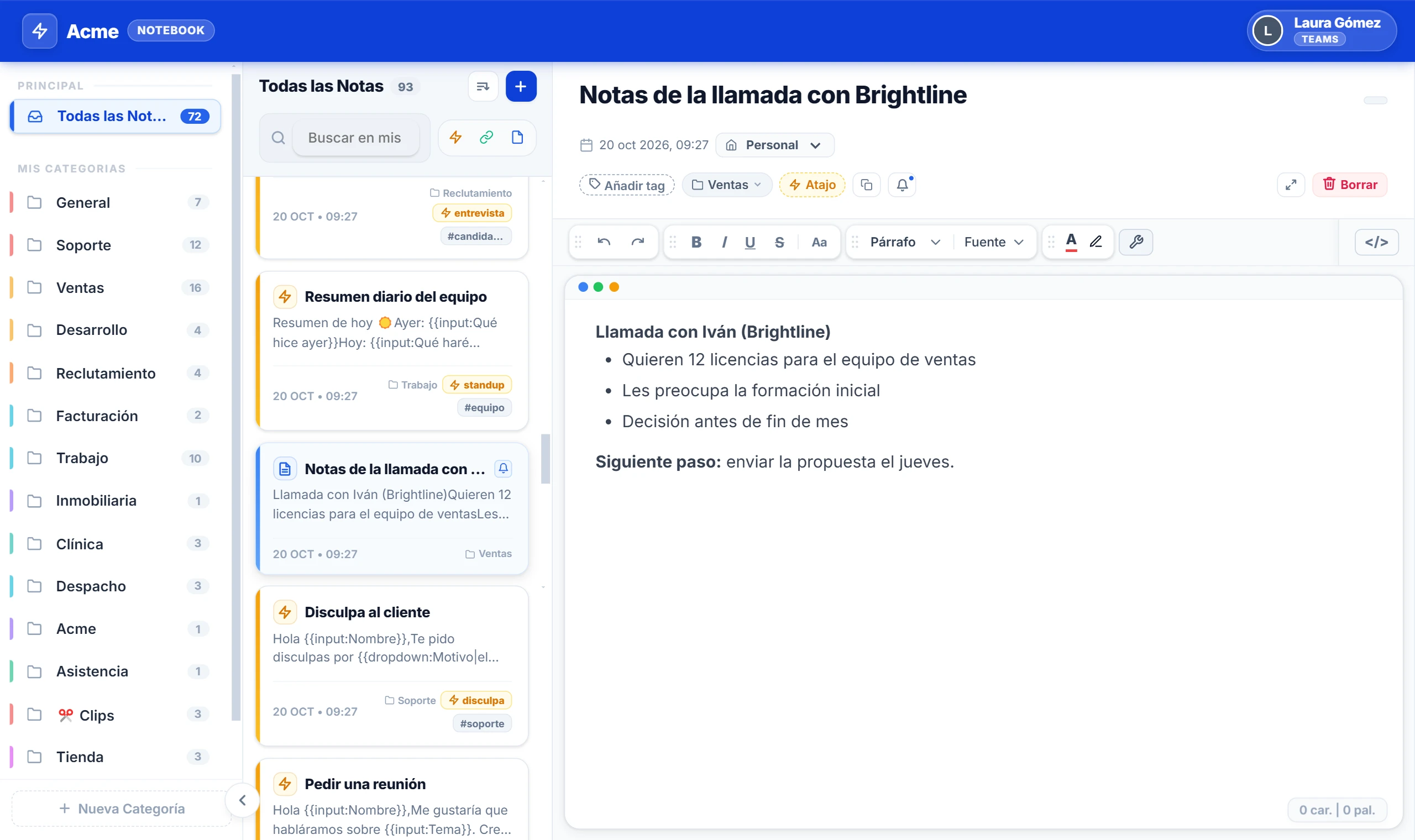Open the Resumen diario del equipo note
This screenshot has height=840, width=1415.
tap(392, 351)
